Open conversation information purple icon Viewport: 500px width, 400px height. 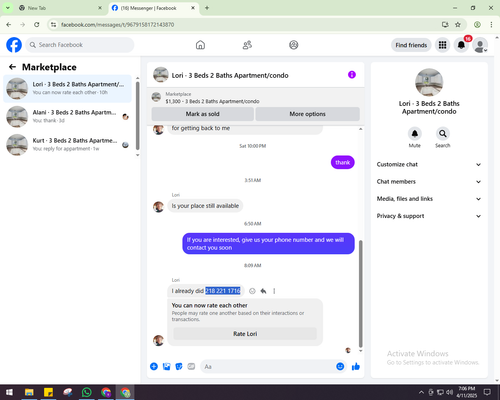point(352,75)
